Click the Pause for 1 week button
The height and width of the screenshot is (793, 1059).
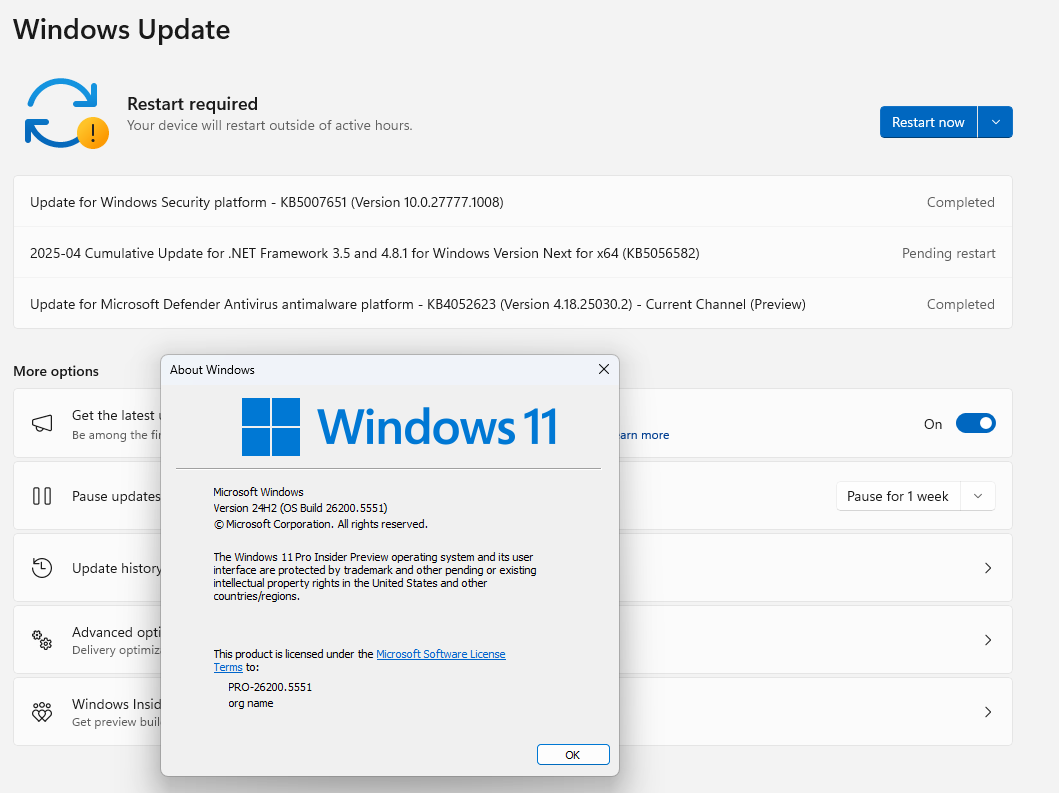[x=898, y=496]
